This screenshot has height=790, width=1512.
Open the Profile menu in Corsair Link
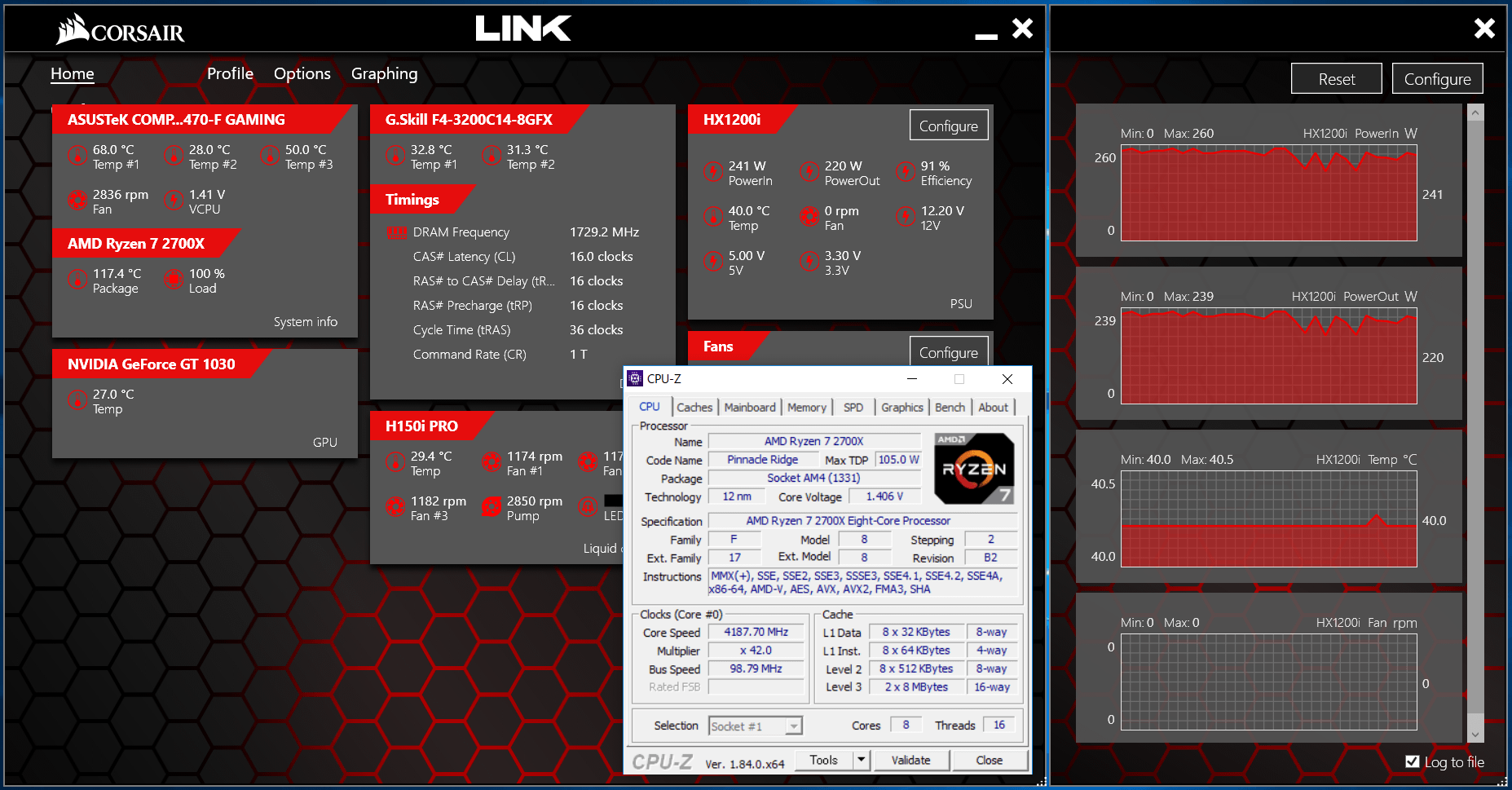pos(230,74)
